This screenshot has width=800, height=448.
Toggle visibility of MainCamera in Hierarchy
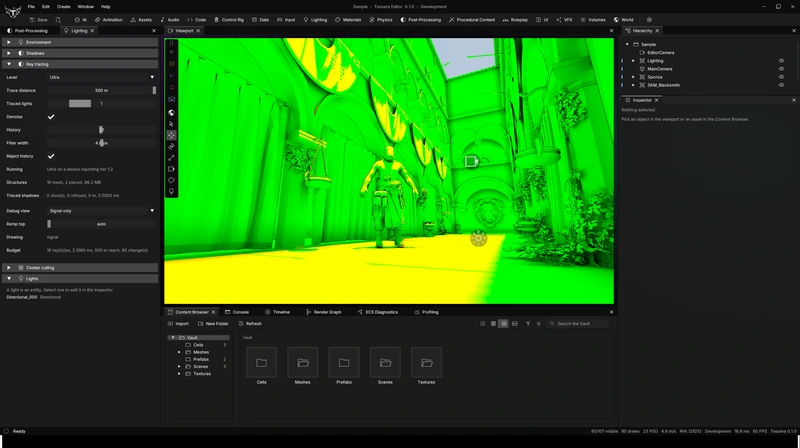pos(781,69)
